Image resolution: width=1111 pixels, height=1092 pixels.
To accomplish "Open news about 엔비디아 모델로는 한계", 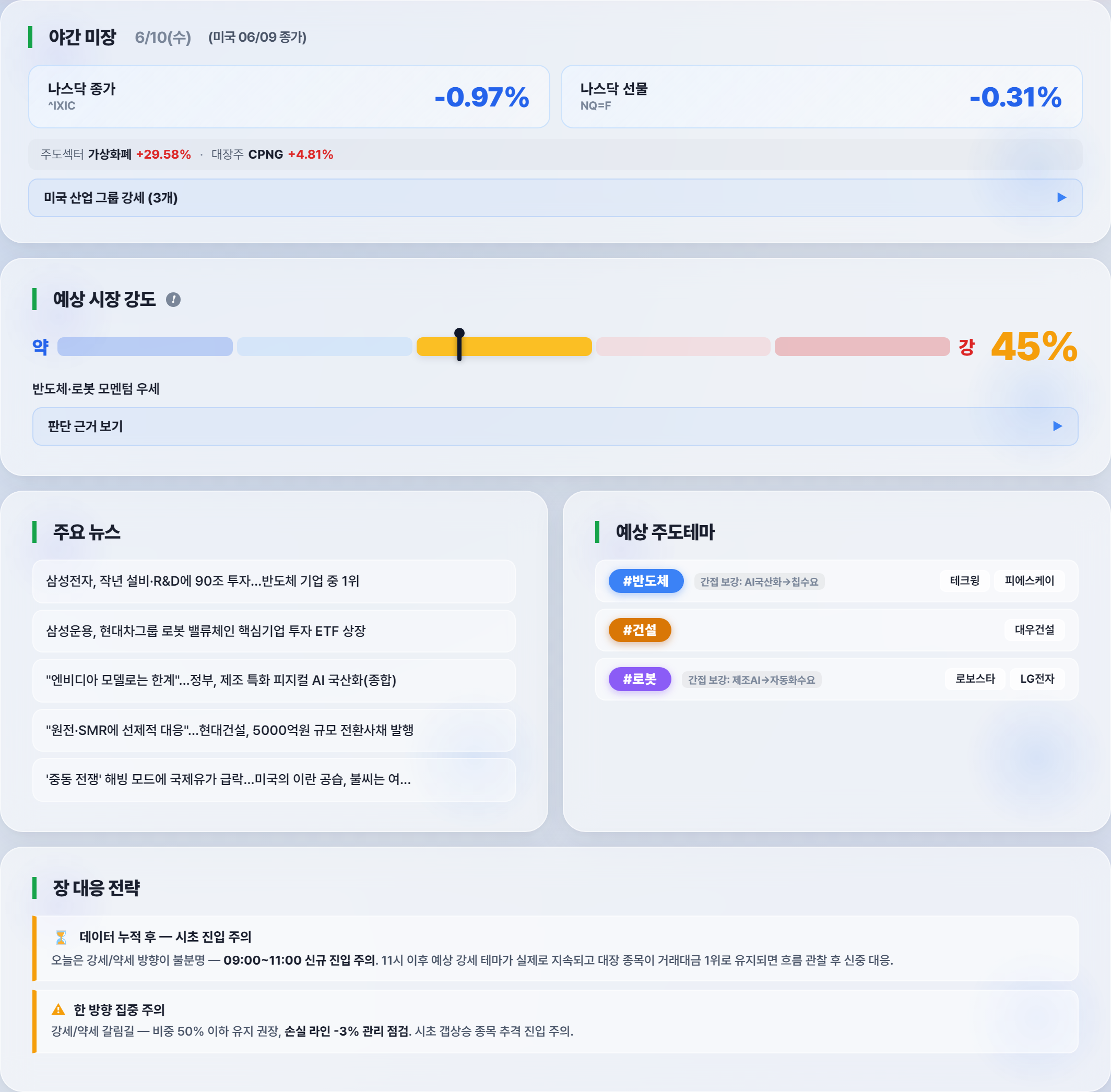I will 274,680.
